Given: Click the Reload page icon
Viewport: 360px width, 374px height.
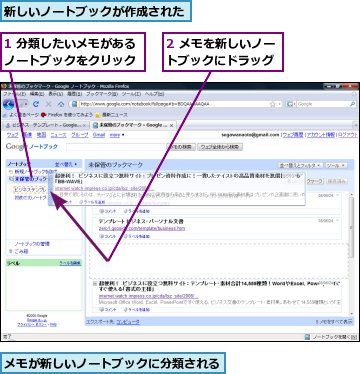Looking at the screenshot, I should (x=36, y=104).
